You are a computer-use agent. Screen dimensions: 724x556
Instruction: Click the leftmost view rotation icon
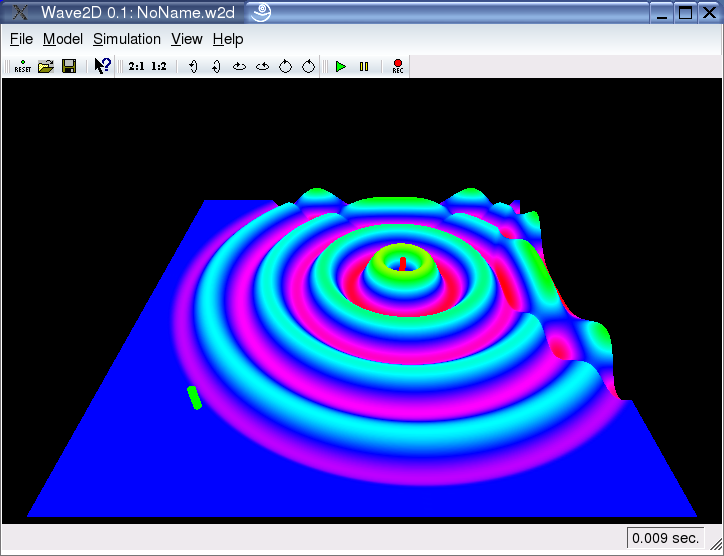[x=192, y=67]
